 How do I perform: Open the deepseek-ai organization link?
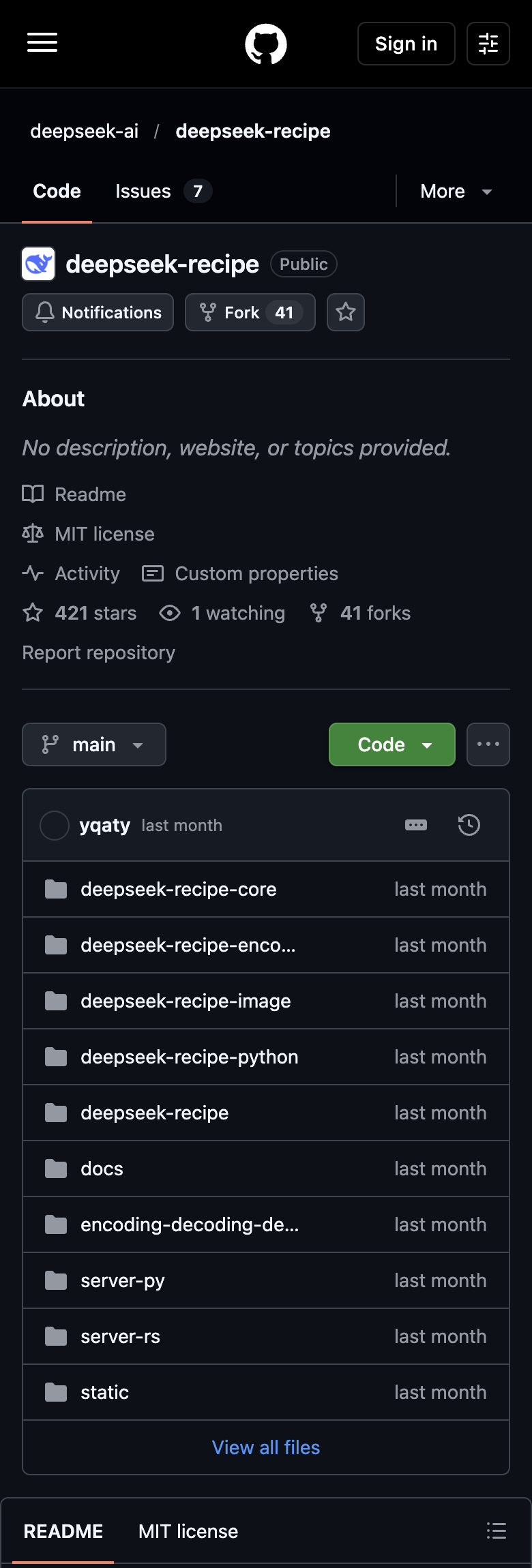tap(85, 131)
